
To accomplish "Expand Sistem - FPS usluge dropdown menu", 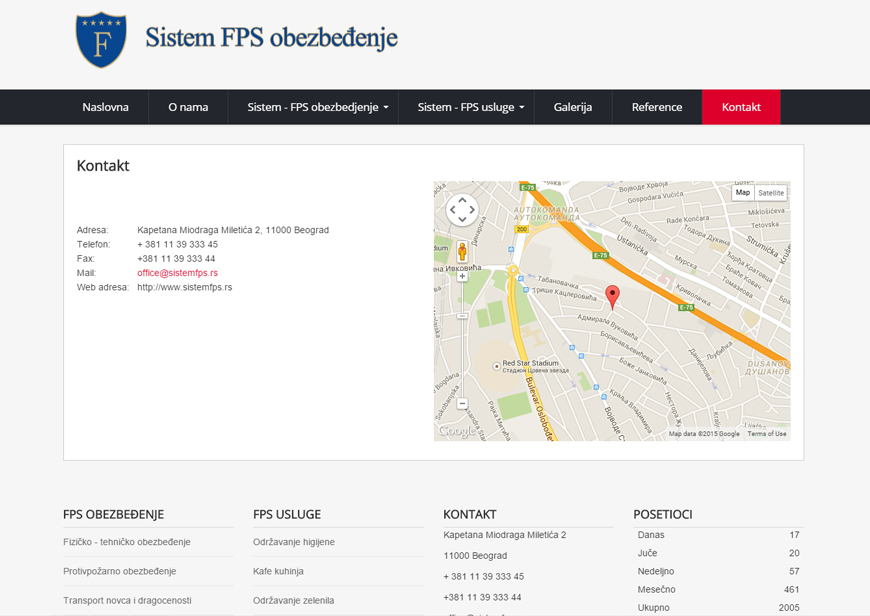I will tap(471, 107).
